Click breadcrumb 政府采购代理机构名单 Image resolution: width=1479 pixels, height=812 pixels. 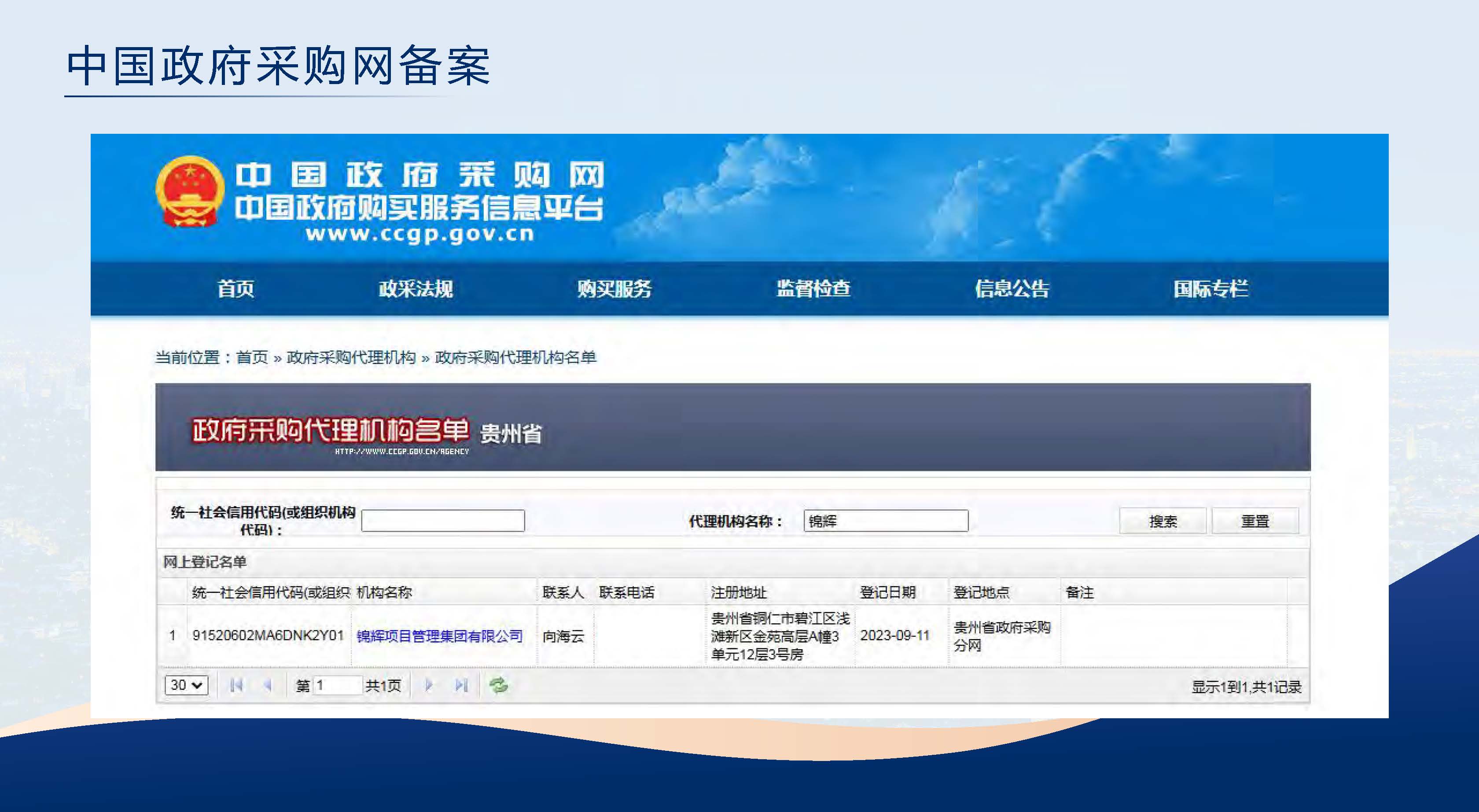pyautogui.click(x=515, y=357)
